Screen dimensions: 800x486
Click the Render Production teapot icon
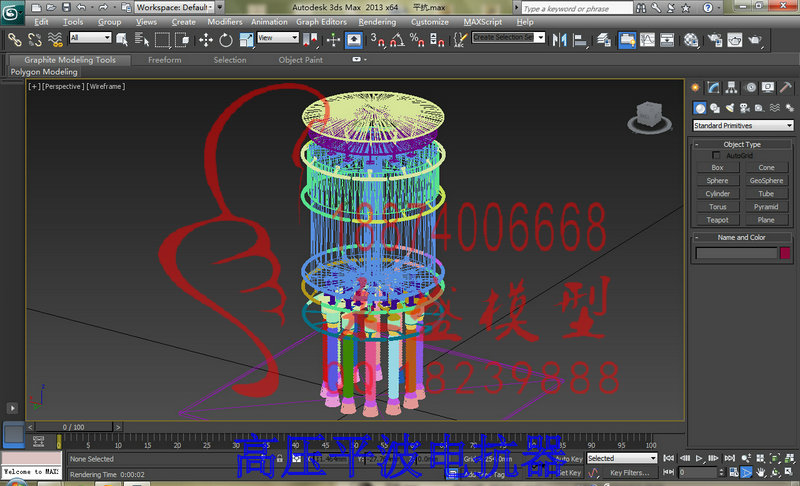pos(754,40)
